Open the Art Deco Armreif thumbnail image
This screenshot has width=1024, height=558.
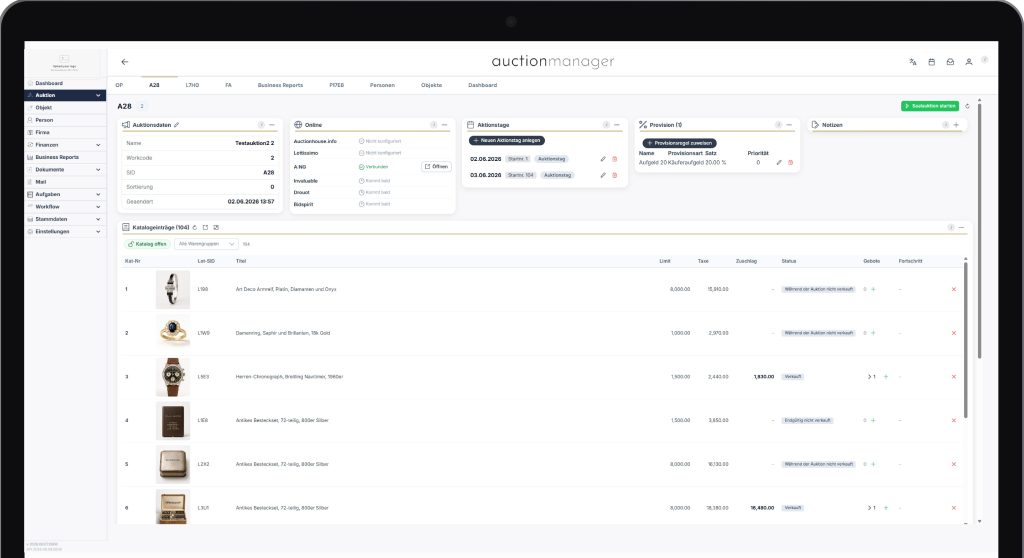[x=173, y=289]
